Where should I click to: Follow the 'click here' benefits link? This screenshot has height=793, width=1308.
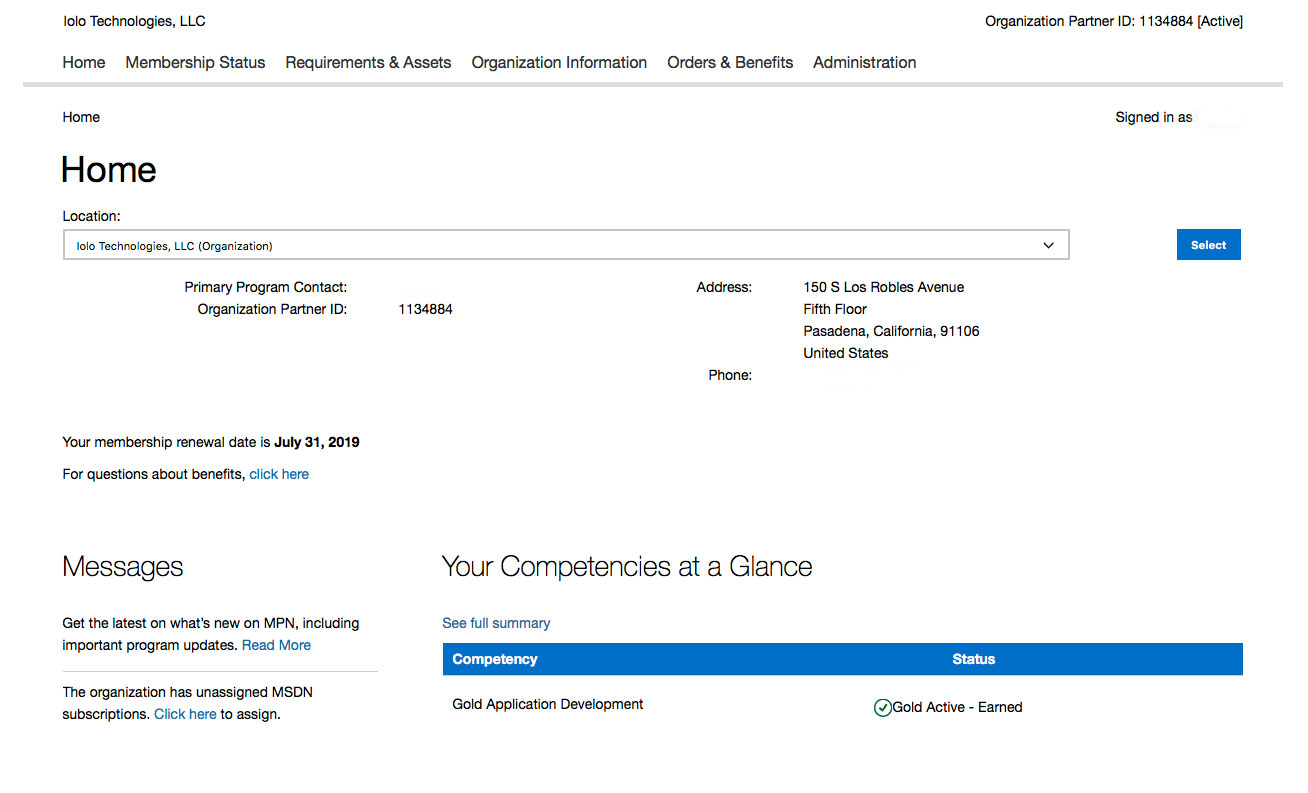tap(279, 474)
